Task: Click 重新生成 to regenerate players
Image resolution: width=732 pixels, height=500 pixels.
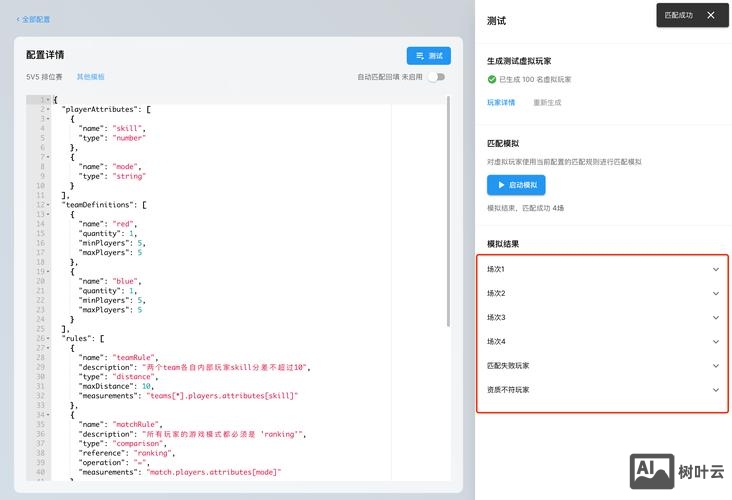Action: pos(547,102)
